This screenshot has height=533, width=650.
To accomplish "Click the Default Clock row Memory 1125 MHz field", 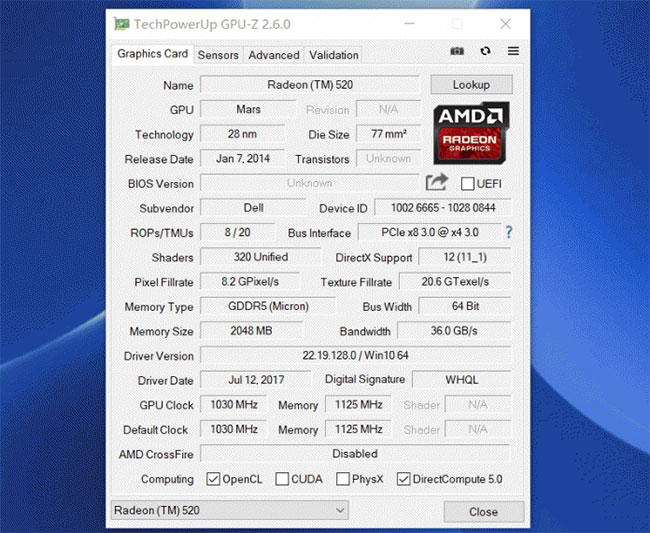I will pyautogui.click(x=359, y=429).
